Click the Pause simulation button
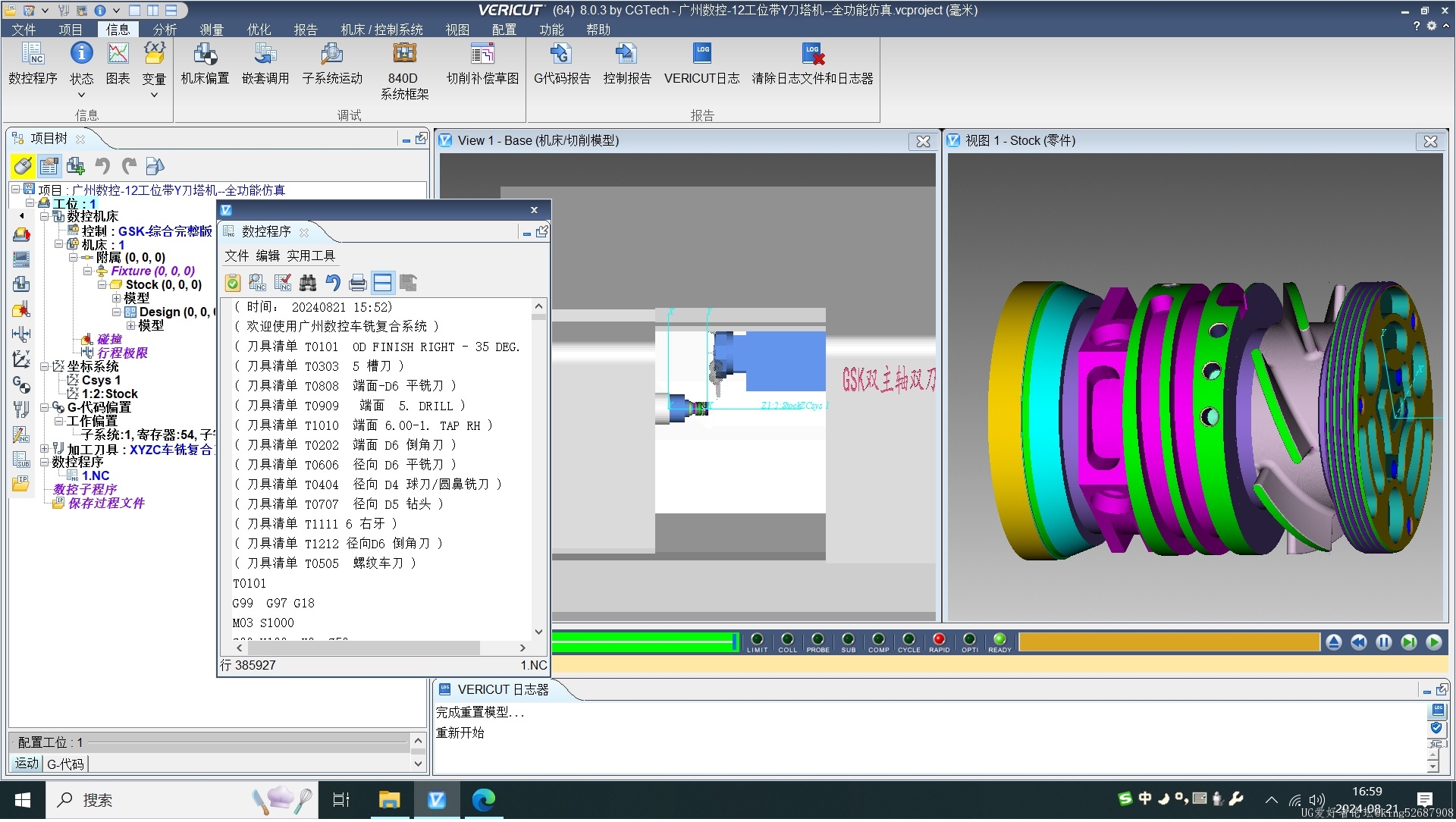Screen dimensions: 1456x822 (1384, 643)
